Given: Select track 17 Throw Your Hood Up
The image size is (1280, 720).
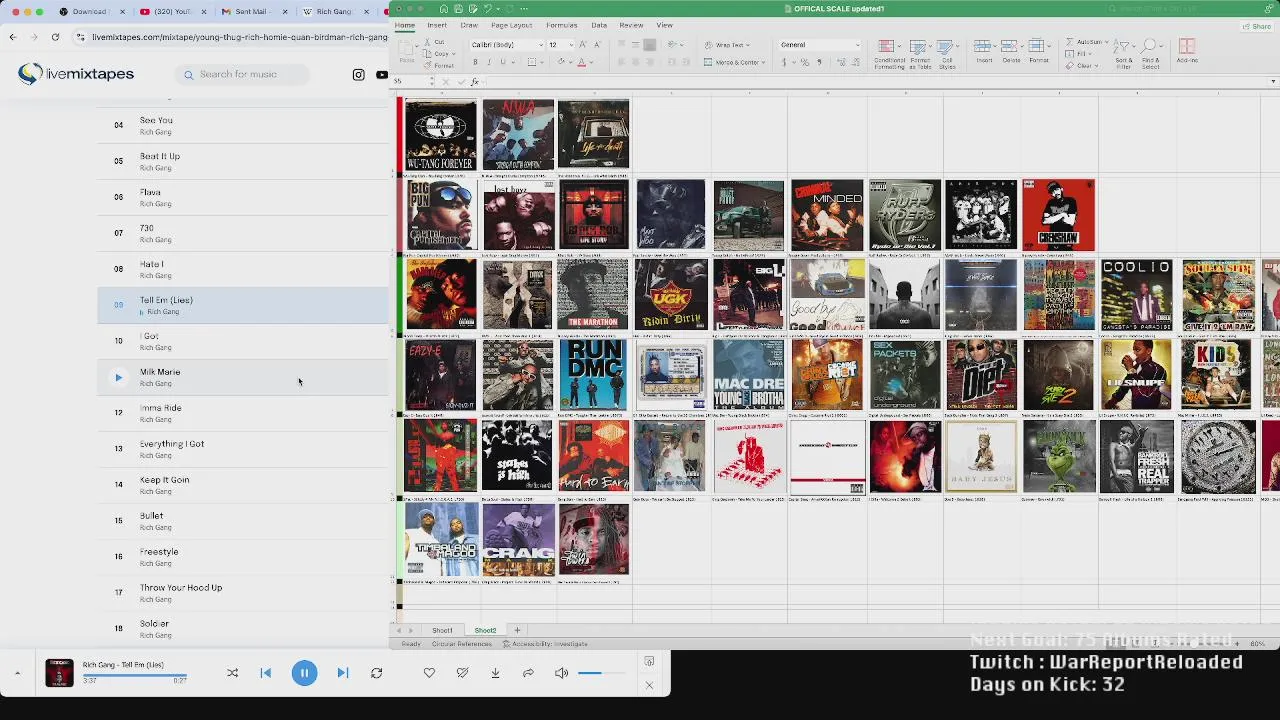Looking at the screenshot, I should (243, 593).
